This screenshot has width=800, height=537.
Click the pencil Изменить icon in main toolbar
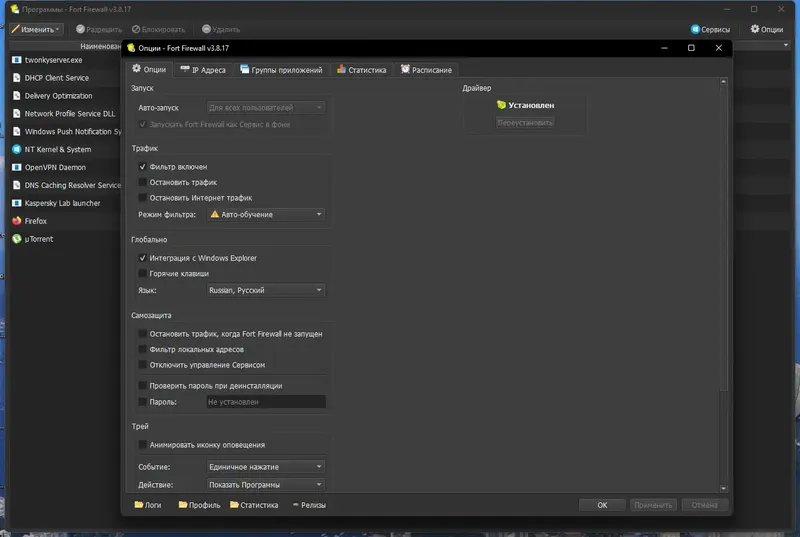pyautogui.click(x=15, y=29)
